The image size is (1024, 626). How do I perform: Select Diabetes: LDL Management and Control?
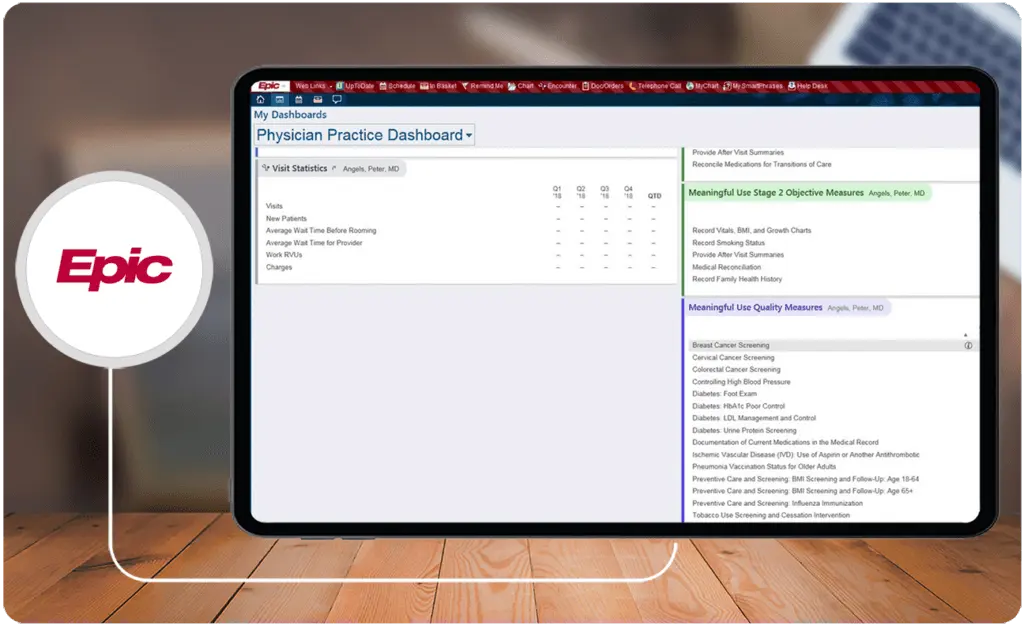click(754, 418)
